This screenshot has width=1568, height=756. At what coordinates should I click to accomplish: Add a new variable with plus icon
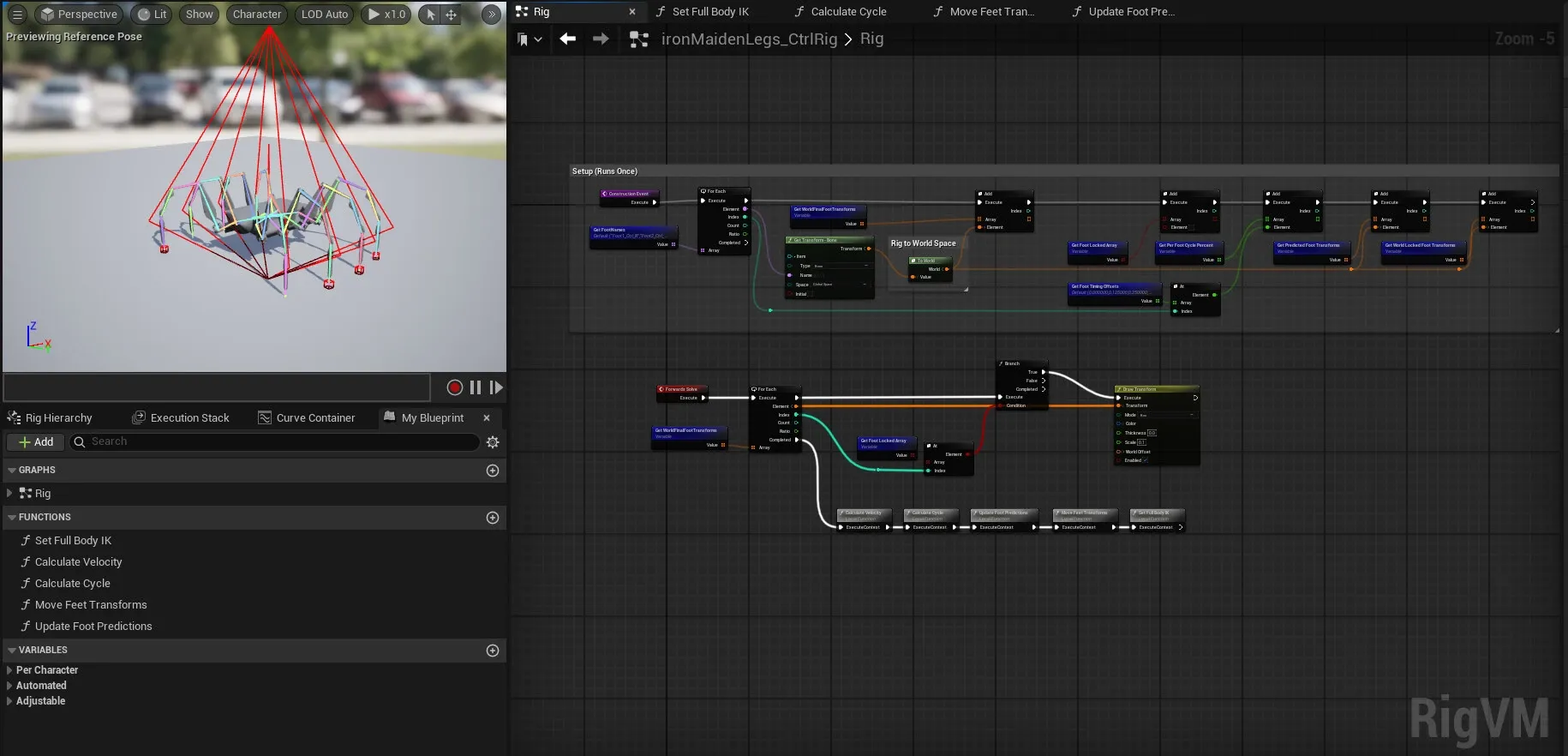coord(493,651)
